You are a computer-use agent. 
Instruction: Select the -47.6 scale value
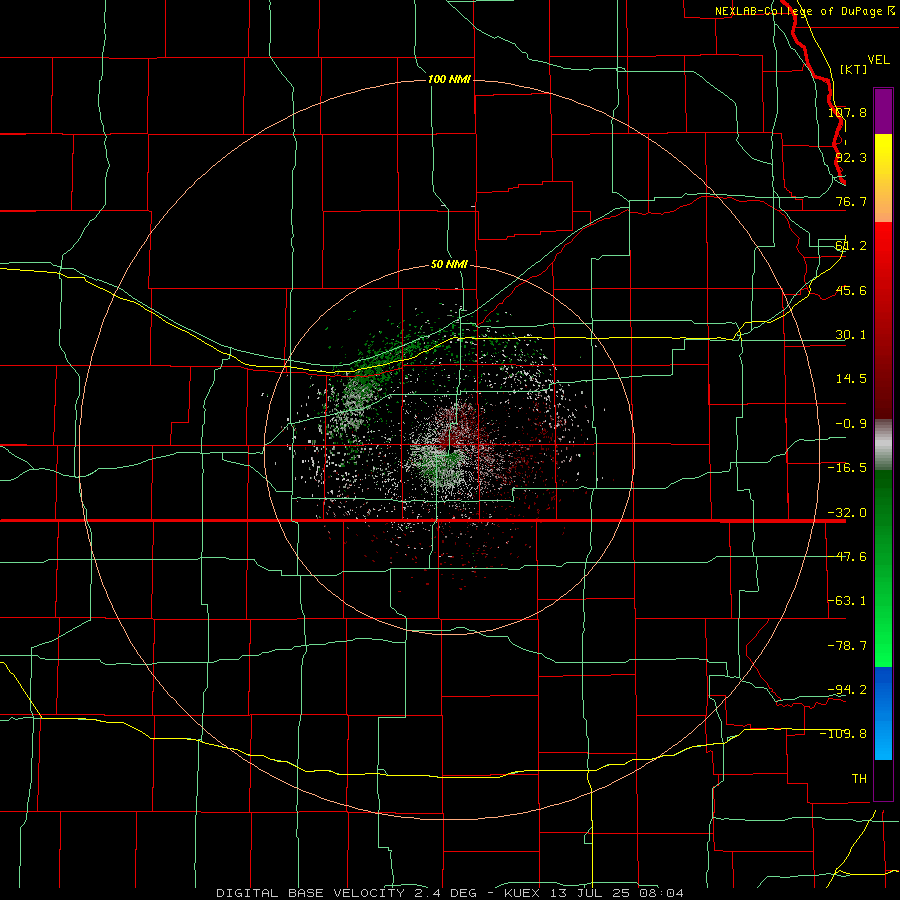tap(847, 557)
